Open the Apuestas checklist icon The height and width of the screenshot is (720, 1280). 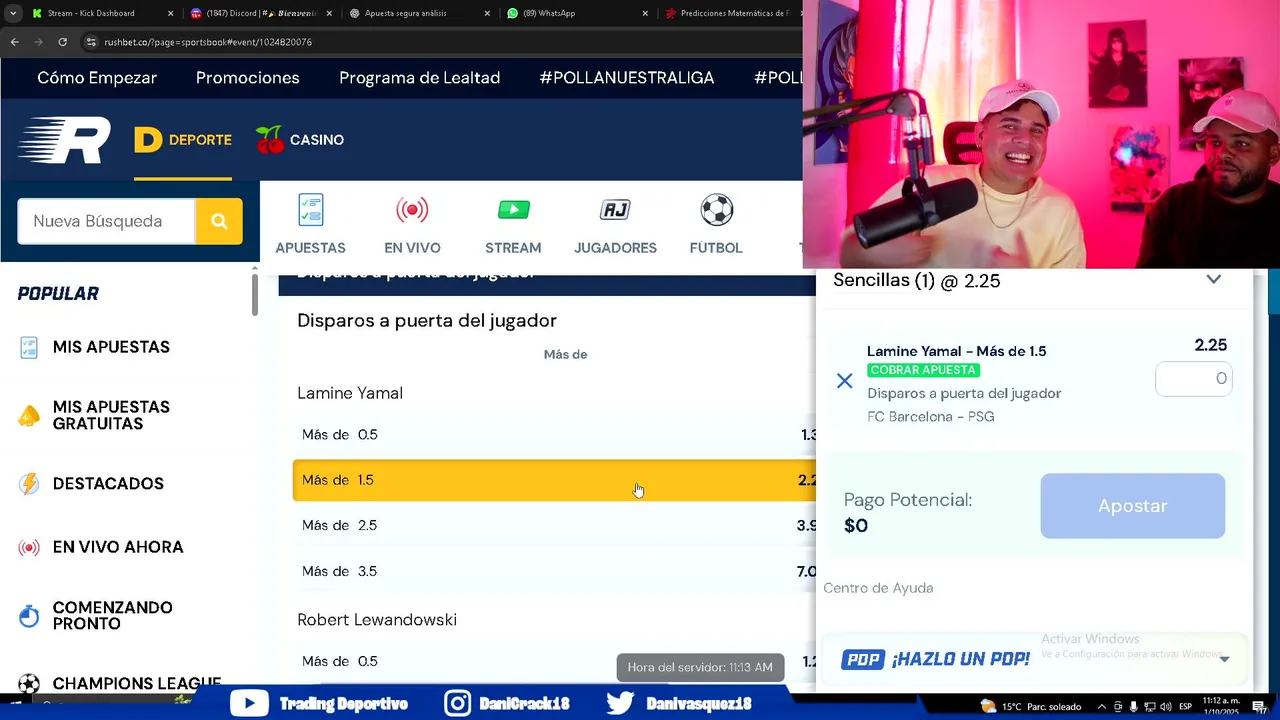311,210
